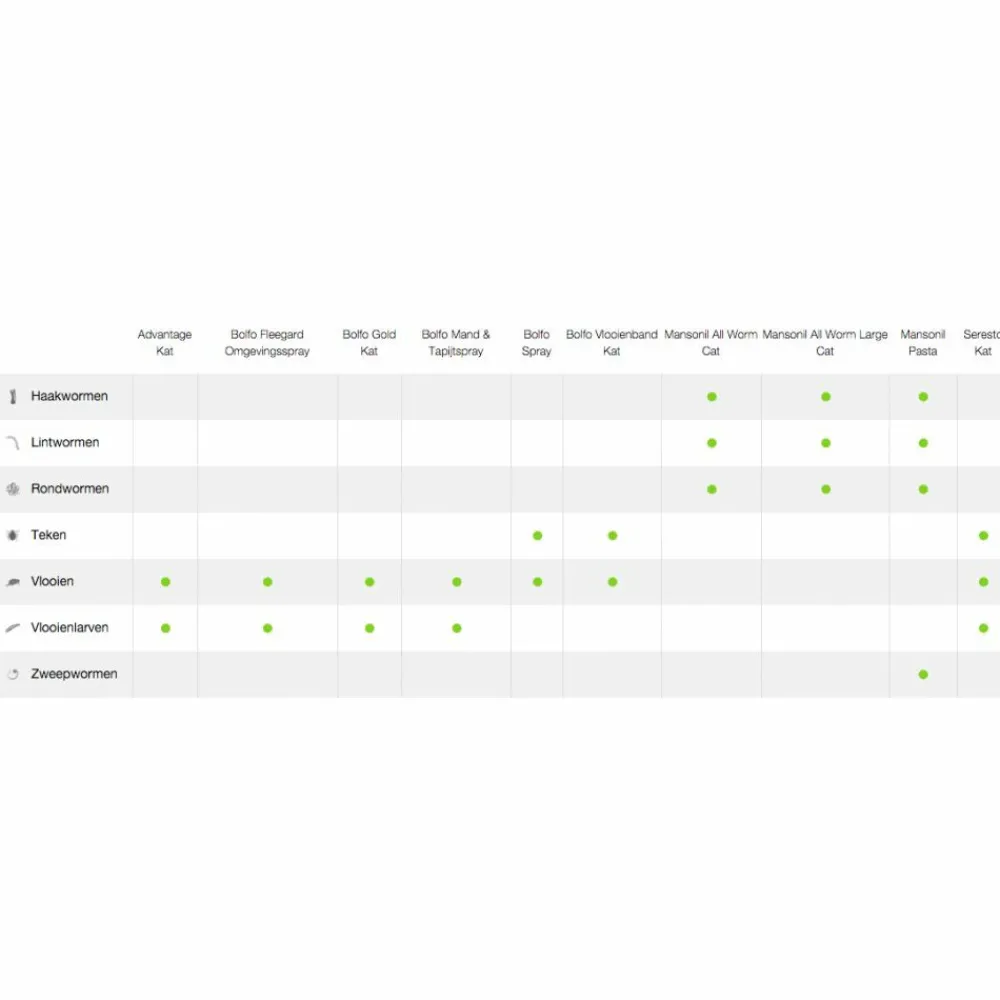
Task: Click the Vlooien flea icon
Action: (x=13, y=581)
